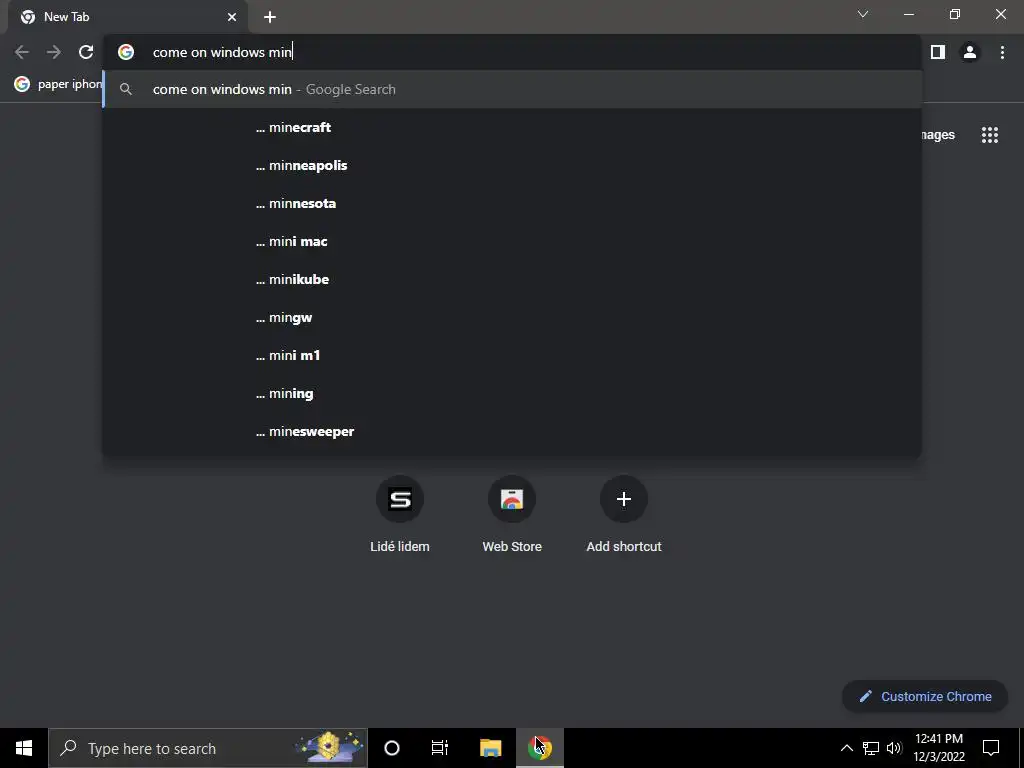Open Task View on the taskbar
This screenshot has height=768, width=1024.
[x=440, y=748]
